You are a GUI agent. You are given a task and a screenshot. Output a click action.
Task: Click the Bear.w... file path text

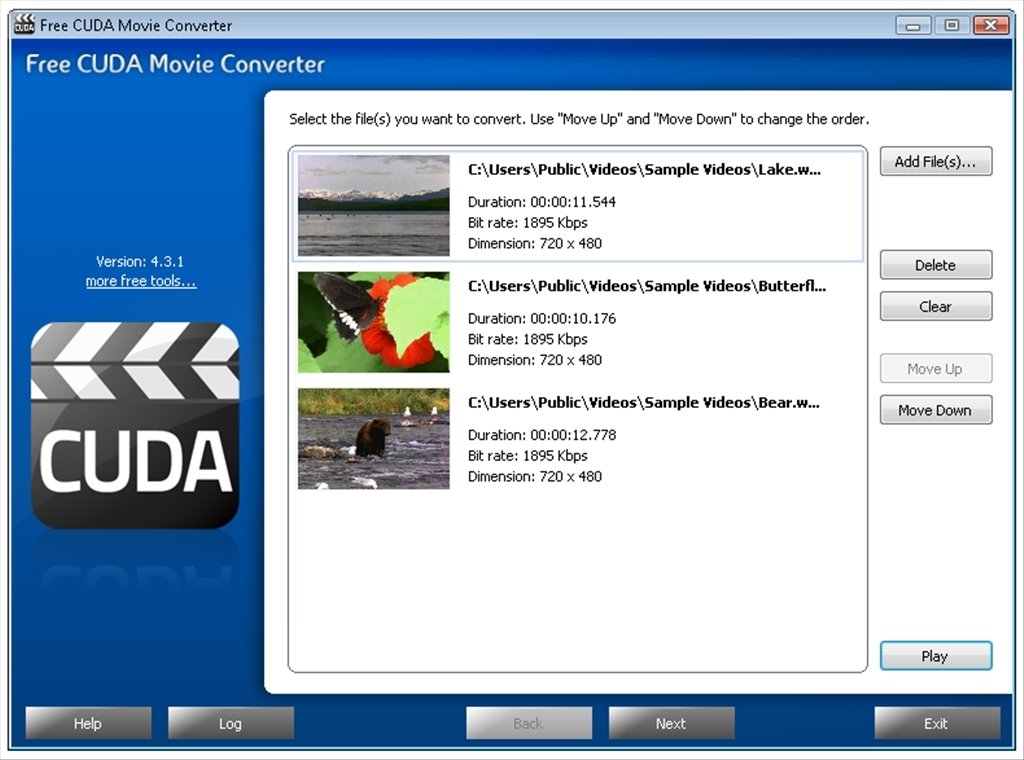tap(644, 403)
